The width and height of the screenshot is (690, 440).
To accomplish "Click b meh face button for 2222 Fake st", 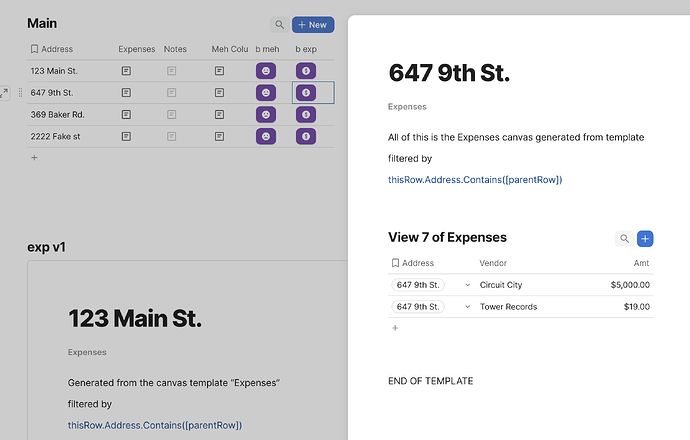I will 266,136.
